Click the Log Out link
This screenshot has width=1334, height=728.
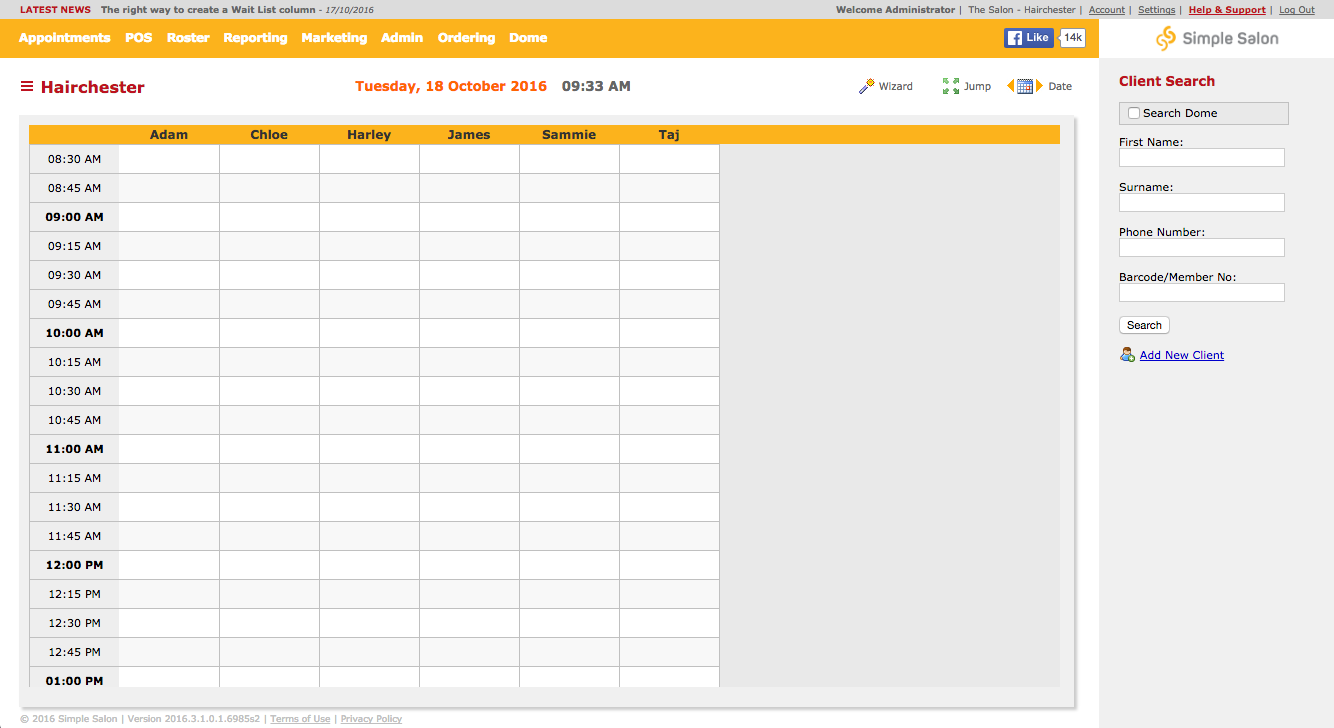1297,10
